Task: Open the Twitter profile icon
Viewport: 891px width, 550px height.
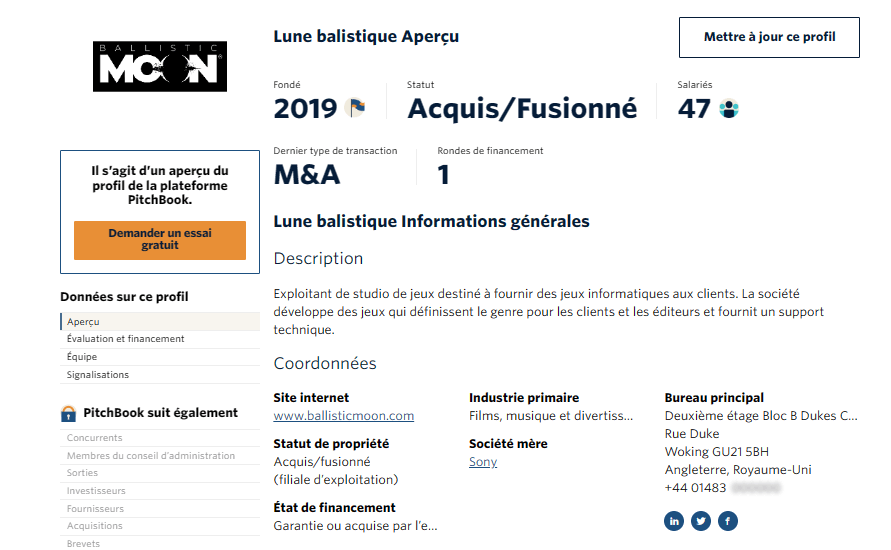Action: [701, 521]
